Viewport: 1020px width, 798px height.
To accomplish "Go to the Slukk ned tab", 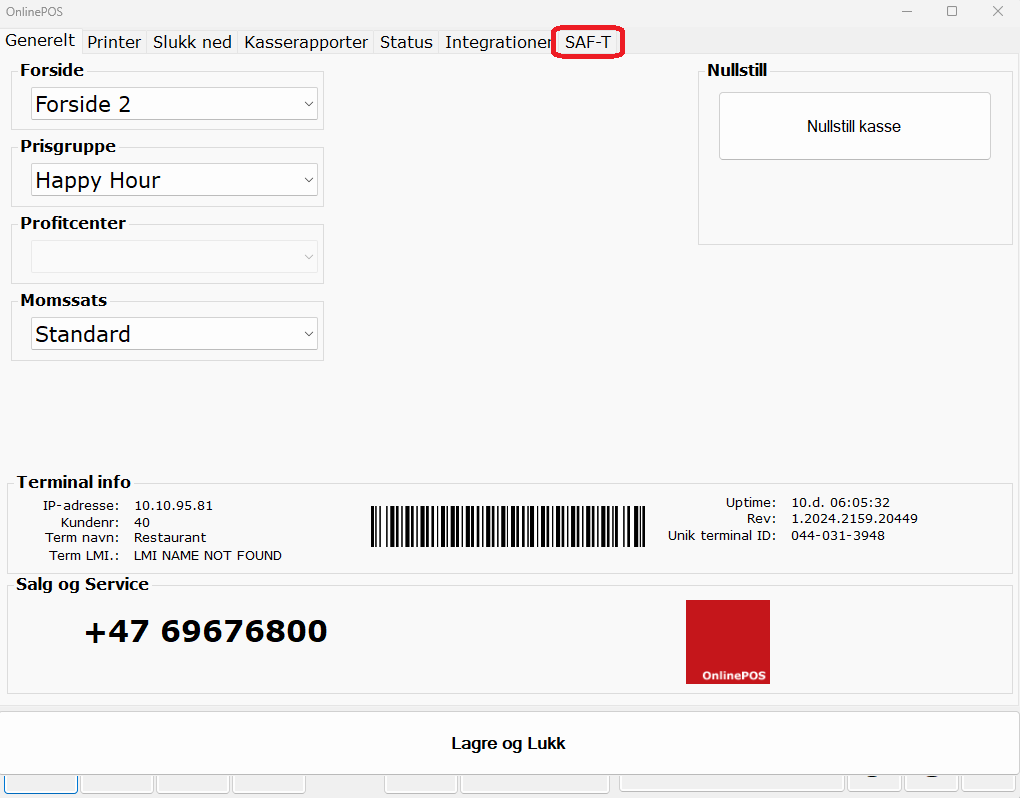I will point(192,42).
